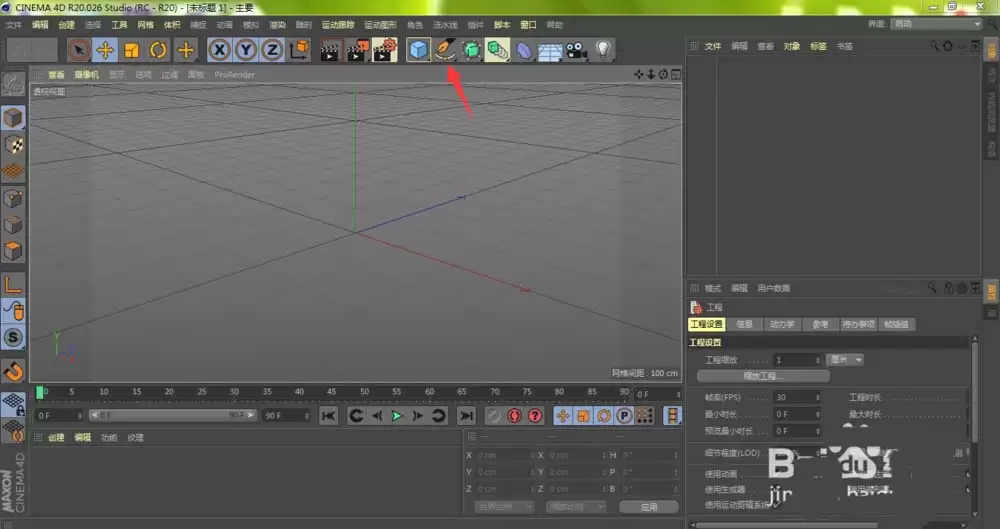
Task: Select the Rotate tool in the top toolbar
Action: point(158,50)
